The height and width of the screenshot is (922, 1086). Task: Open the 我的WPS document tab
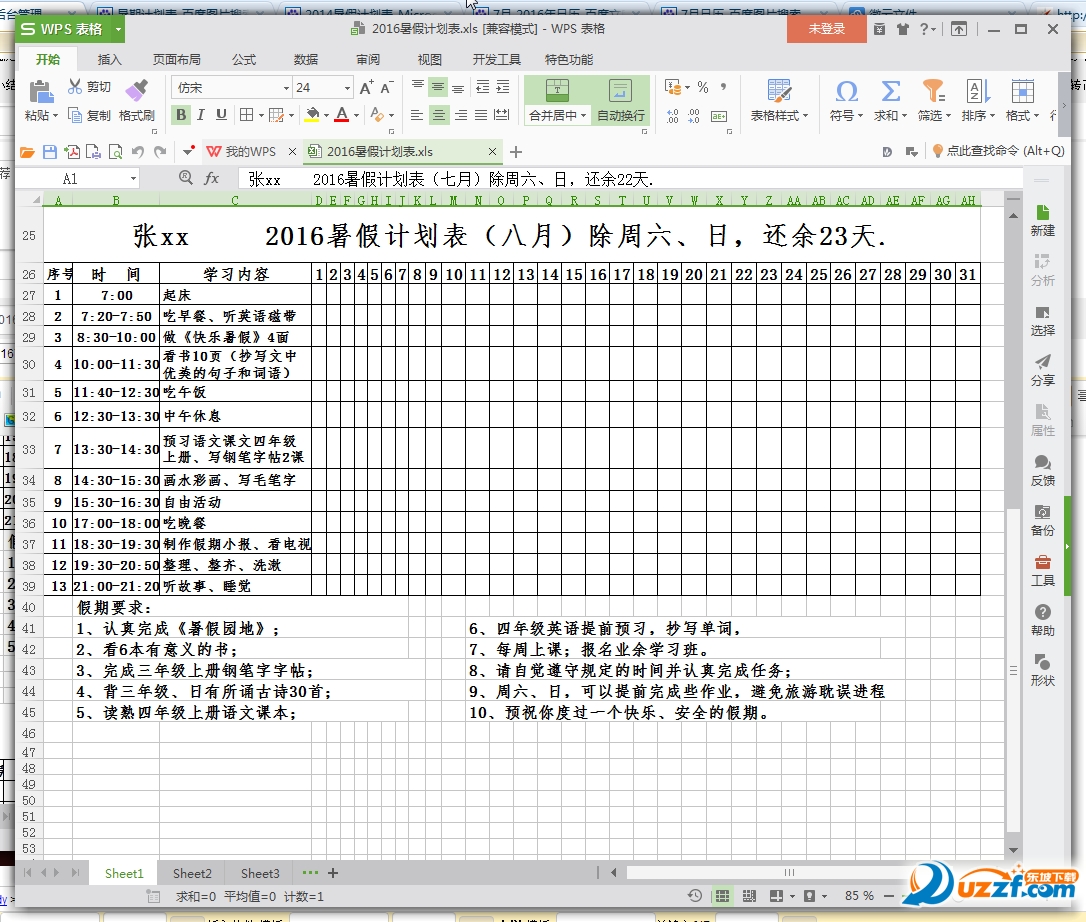250,152
